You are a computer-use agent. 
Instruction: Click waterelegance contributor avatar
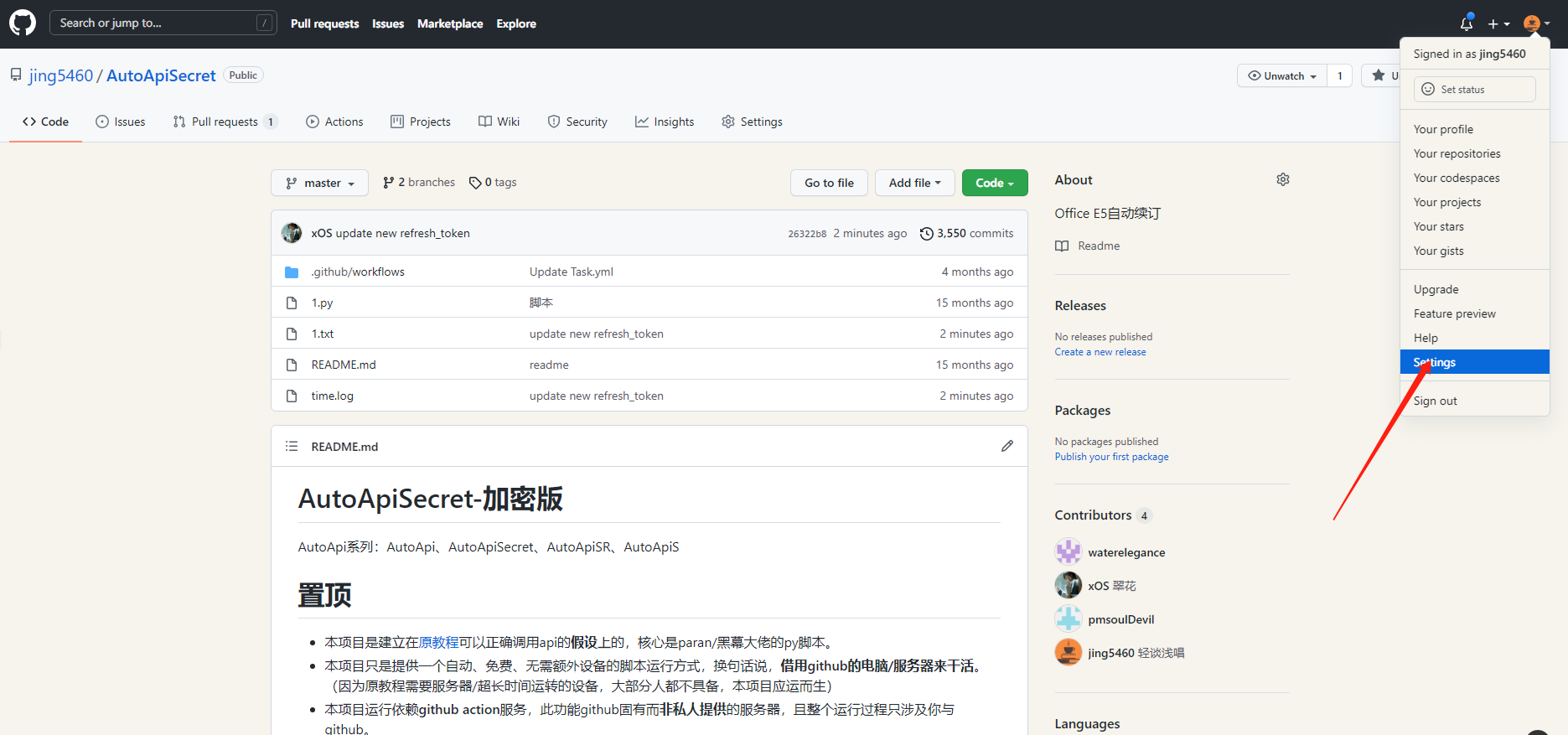(1068, 551)
